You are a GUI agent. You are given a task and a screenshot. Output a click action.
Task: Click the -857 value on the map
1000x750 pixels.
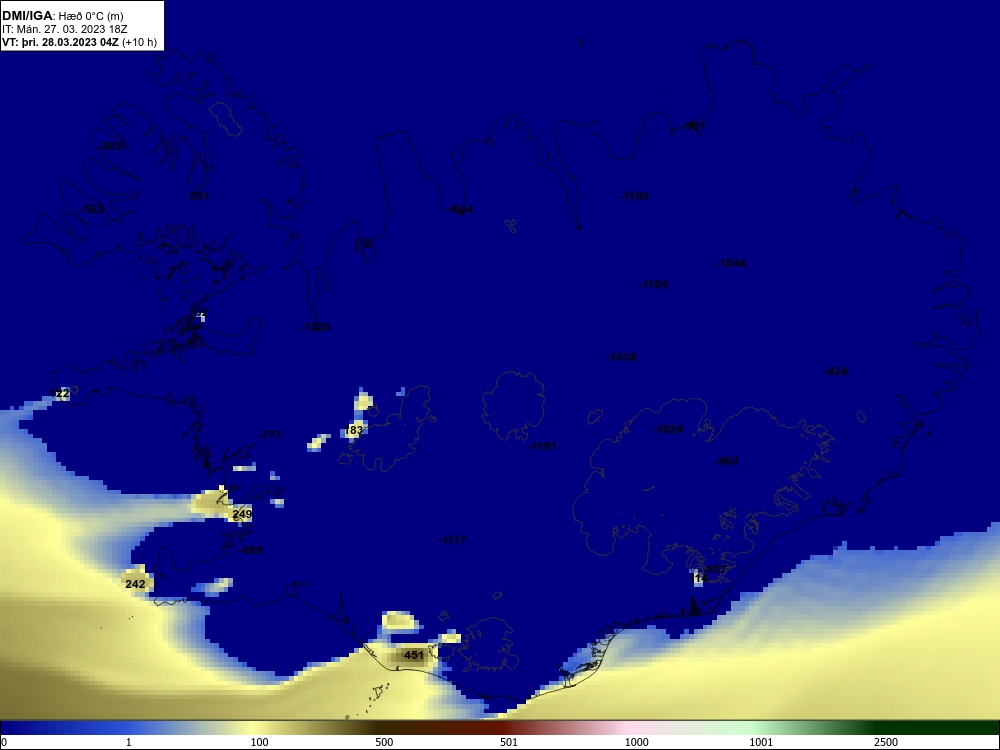click(716, 569)
